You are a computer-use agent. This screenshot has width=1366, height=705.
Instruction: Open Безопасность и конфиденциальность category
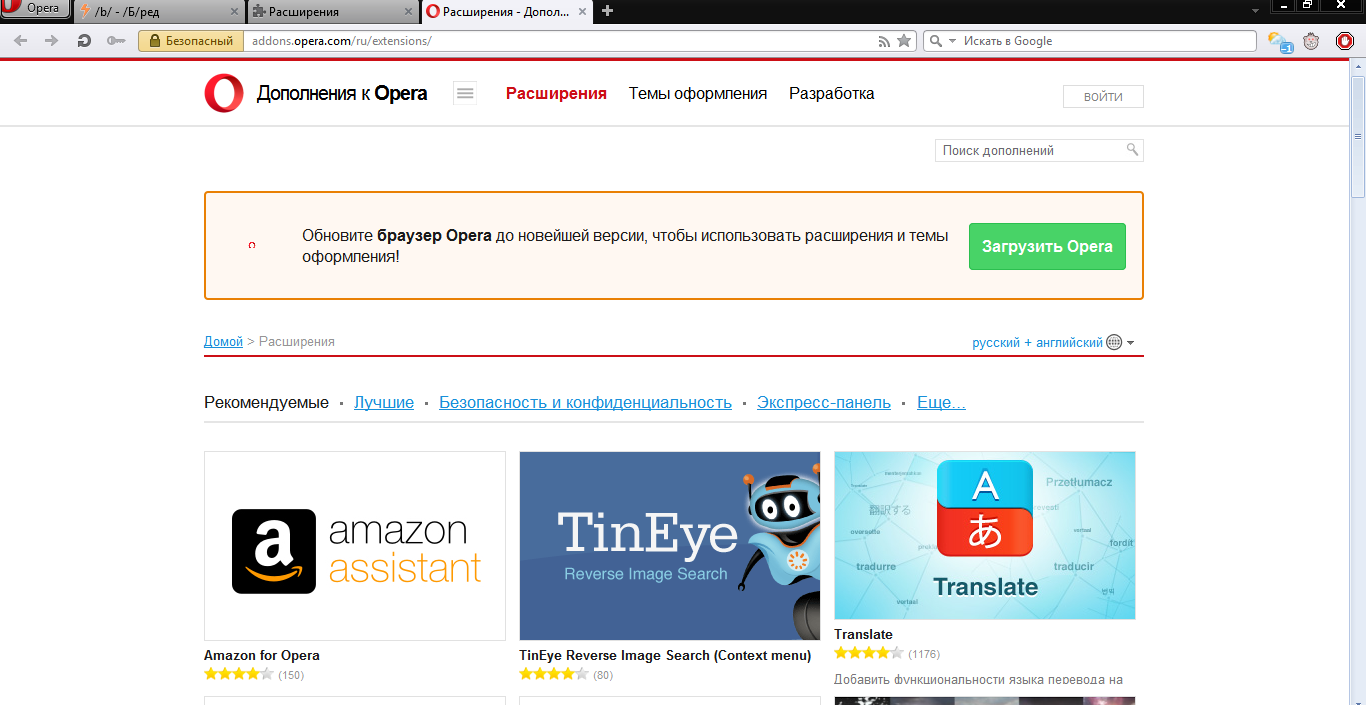[585, 402]
